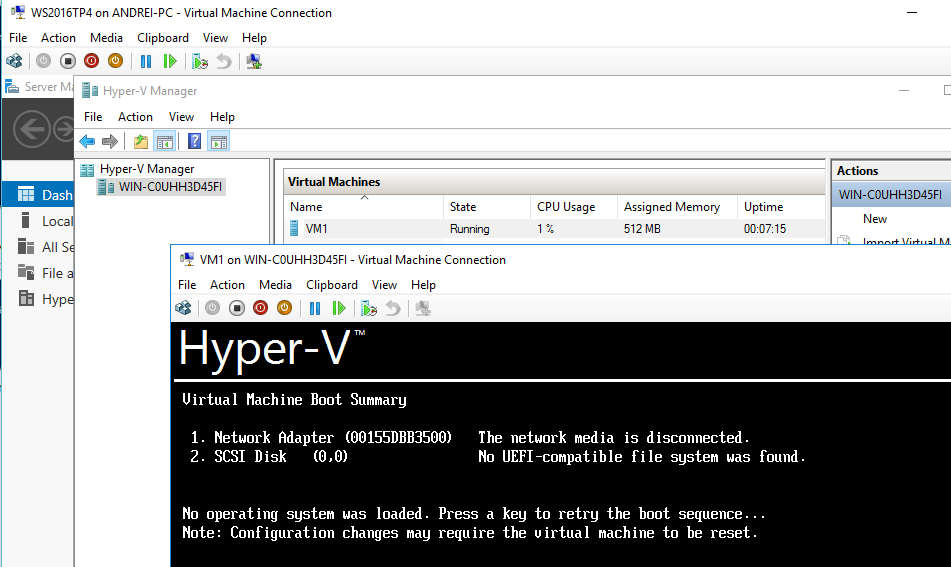Click blue Help icon in Hyper-V Manager toolbar
Screen dimensions: 951x567
tap(194, 141)
